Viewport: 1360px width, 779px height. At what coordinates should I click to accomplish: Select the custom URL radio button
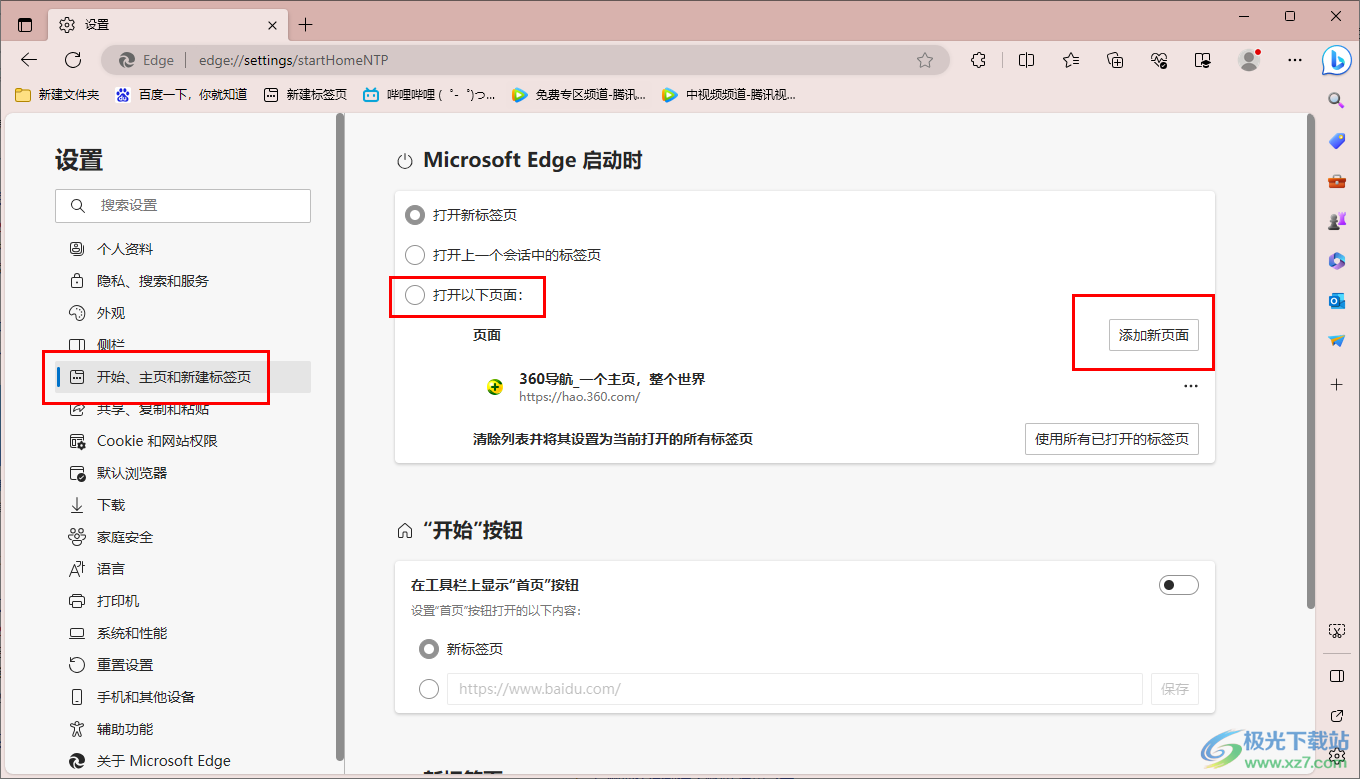click(429, 689)
